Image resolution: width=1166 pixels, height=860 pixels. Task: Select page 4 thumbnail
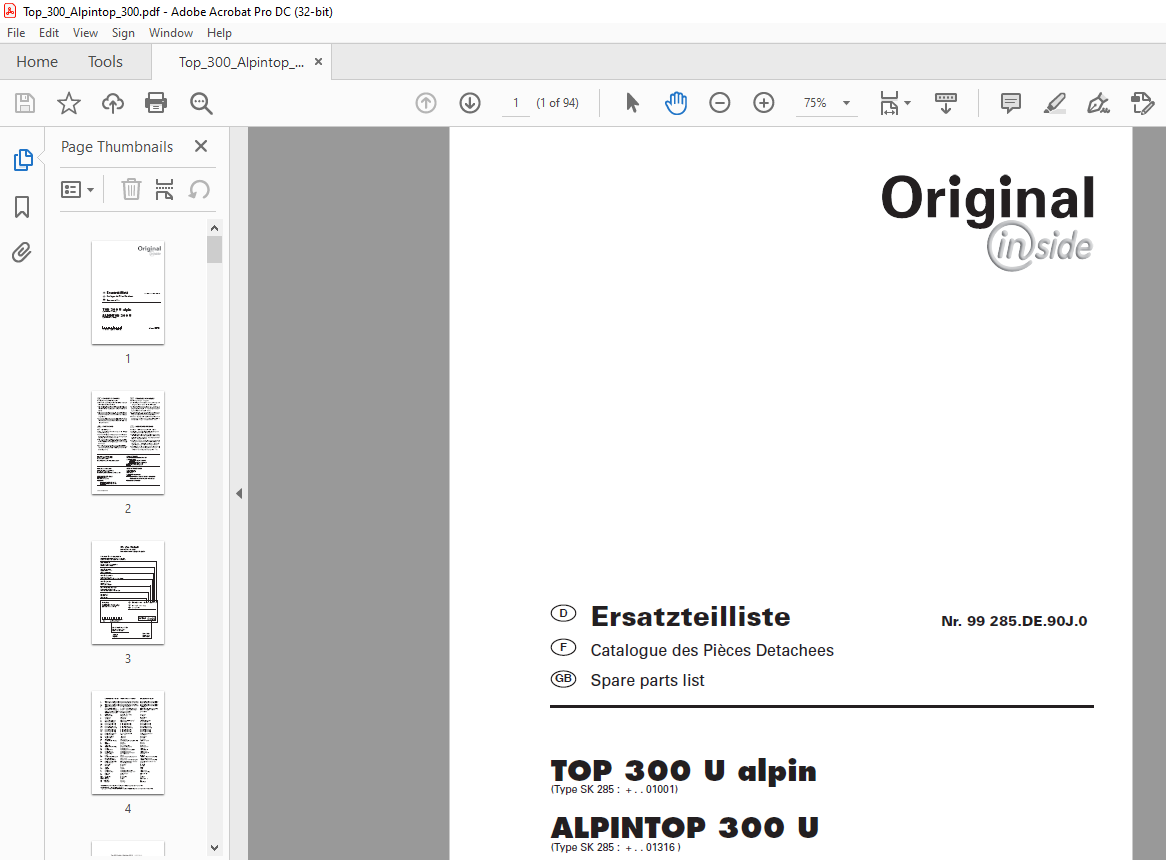click(128, 743)
